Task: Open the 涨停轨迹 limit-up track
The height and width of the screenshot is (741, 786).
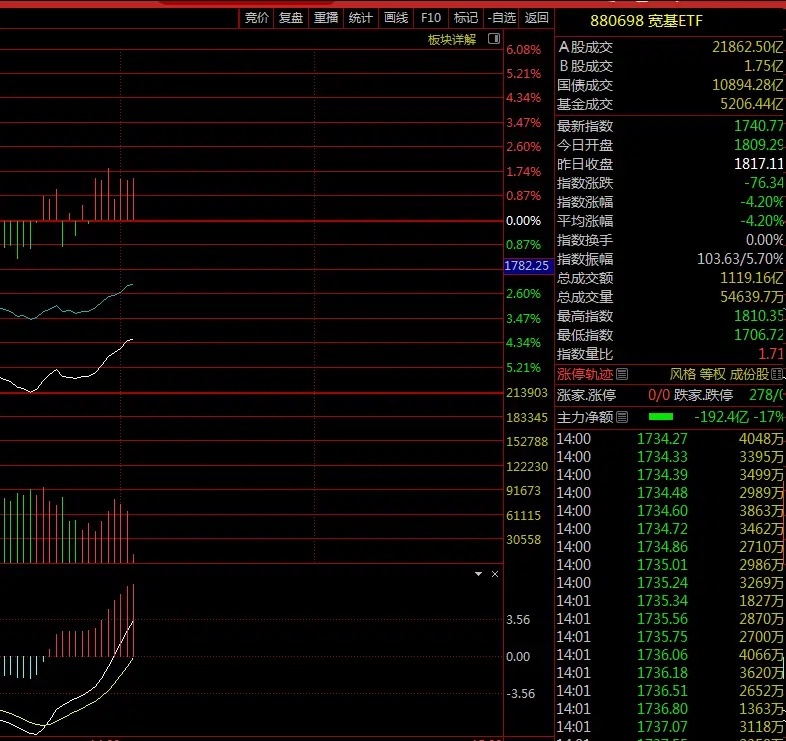Action: [x=585, y=374]
